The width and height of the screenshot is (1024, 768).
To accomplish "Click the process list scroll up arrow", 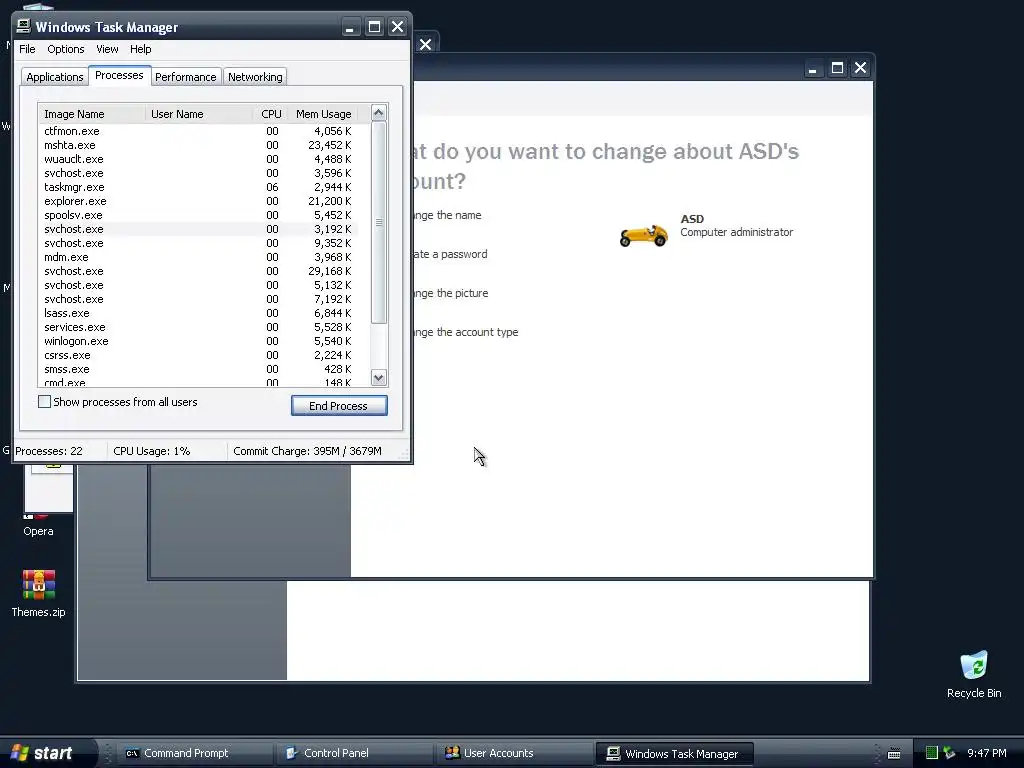I will tap(379, 113).
